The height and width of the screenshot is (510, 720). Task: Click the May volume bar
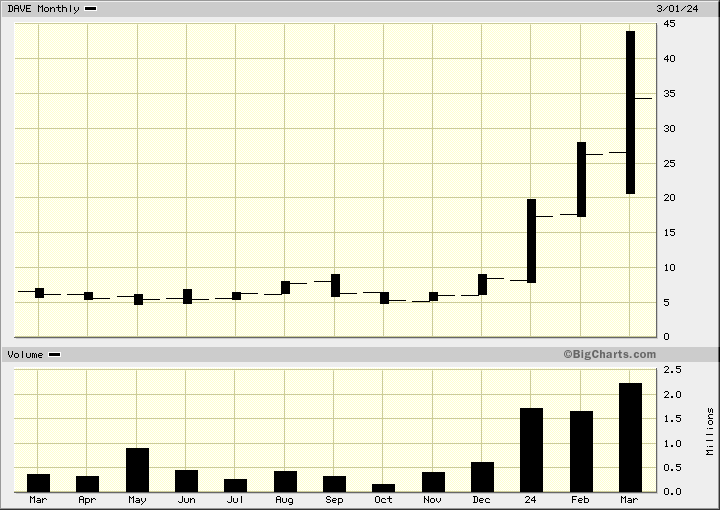pos(138,470)
